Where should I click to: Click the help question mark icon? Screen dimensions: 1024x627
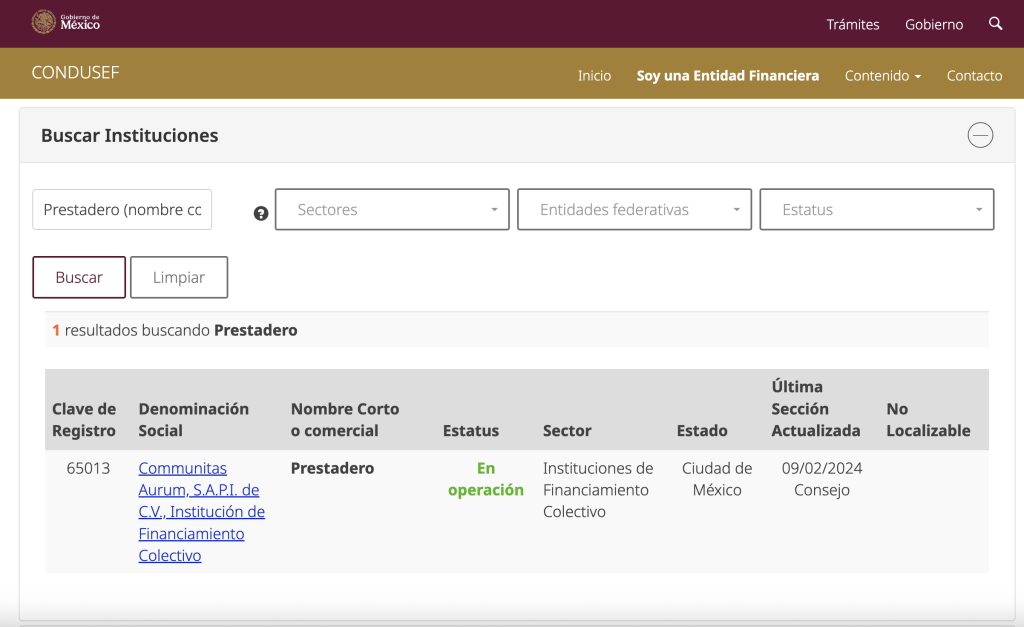(x=261, y=214)
